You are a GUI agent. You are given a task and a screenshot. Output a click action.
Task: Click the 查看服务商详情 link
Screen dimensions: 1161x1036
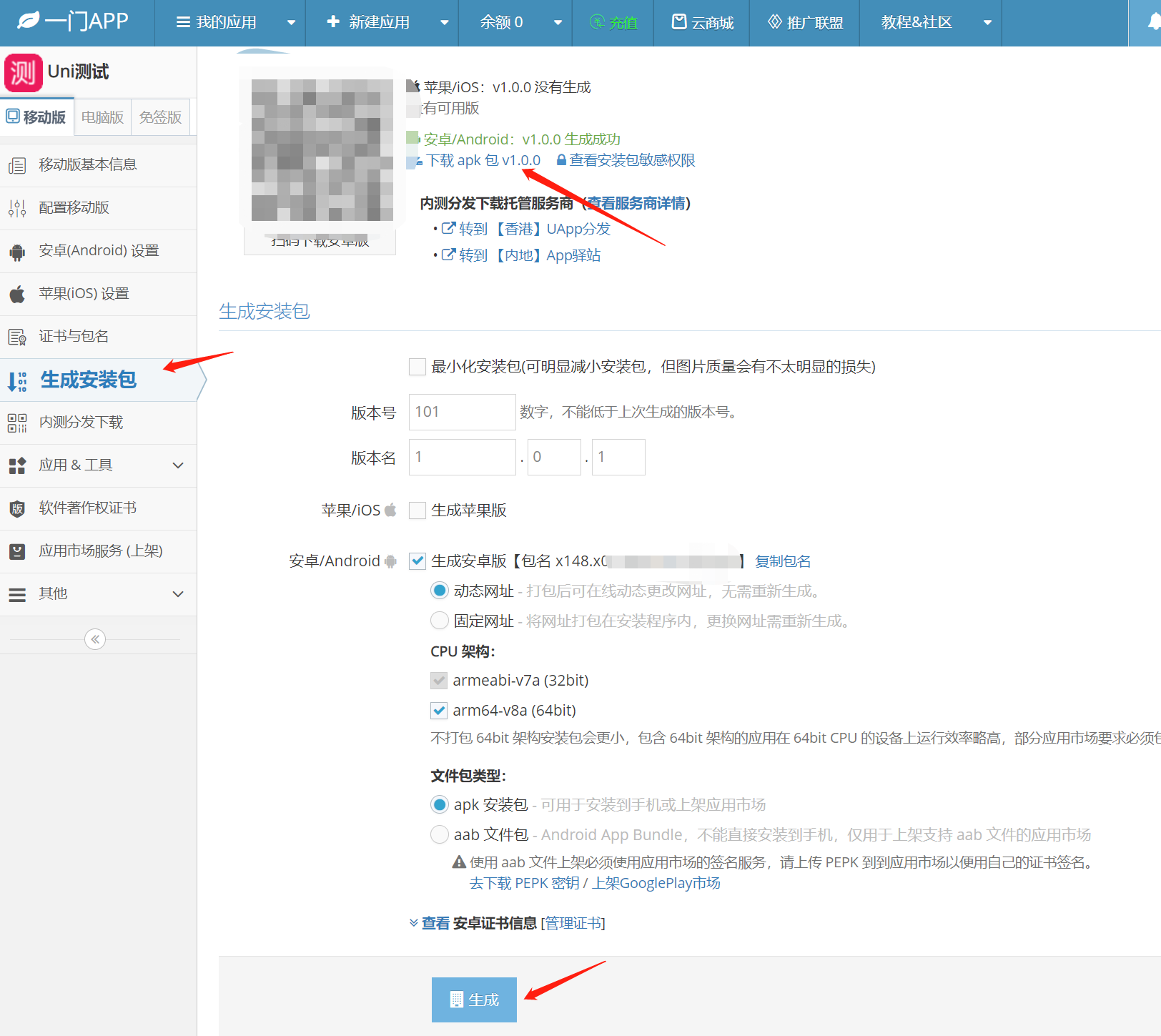636,203
